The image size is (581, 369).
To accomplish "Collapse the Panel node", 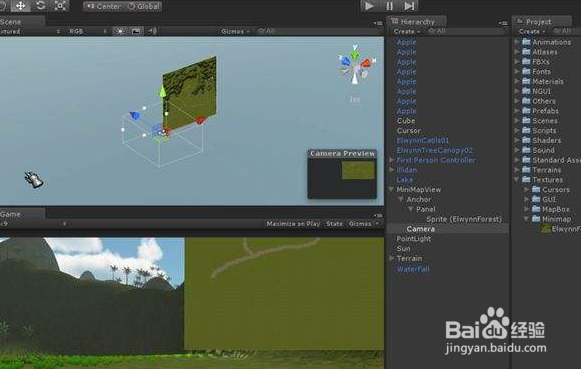I will coord(410,209).
